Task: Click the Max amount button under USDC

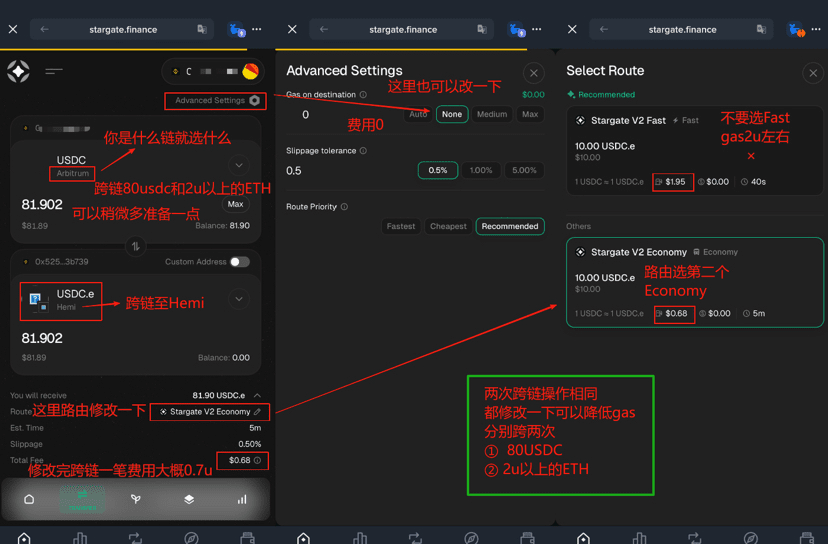Action: point(235,204)
